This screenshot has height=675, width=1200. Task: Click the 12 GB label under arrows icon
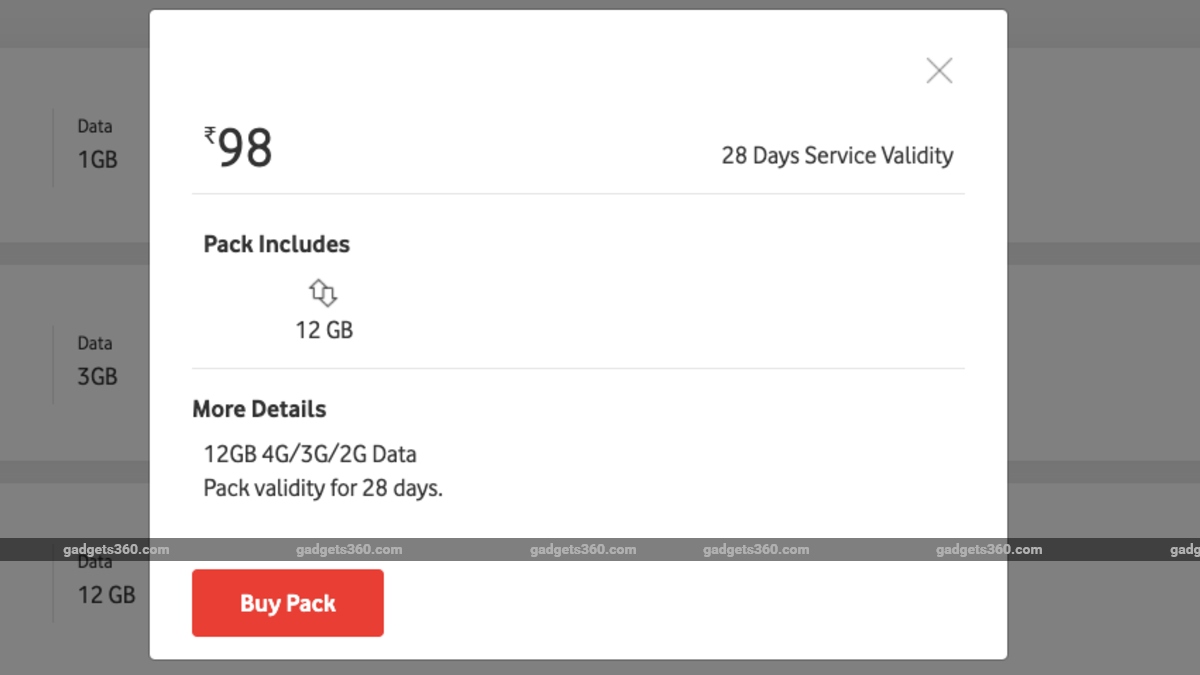point(324,329)
